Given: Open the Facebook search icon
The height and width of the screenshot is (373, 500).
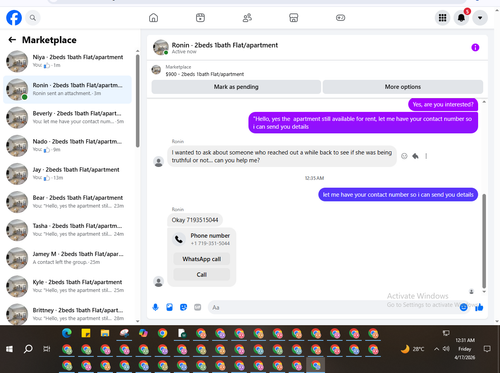Looking at the screenshot, I should click(x=33, y=18).
